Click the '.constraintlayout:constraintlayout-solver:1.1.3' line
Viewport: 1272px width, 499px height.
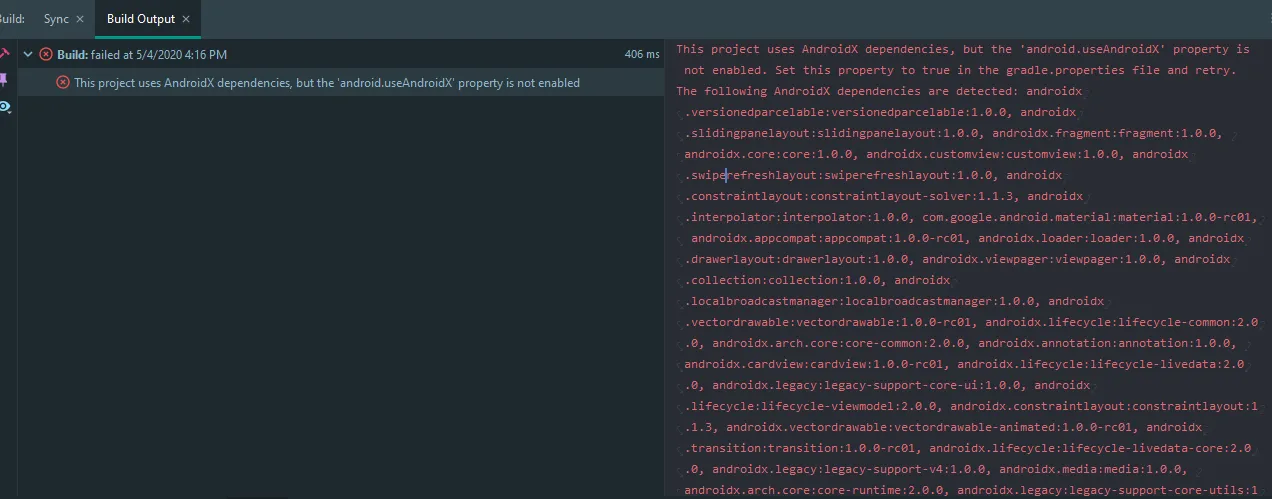pos(884,196)
